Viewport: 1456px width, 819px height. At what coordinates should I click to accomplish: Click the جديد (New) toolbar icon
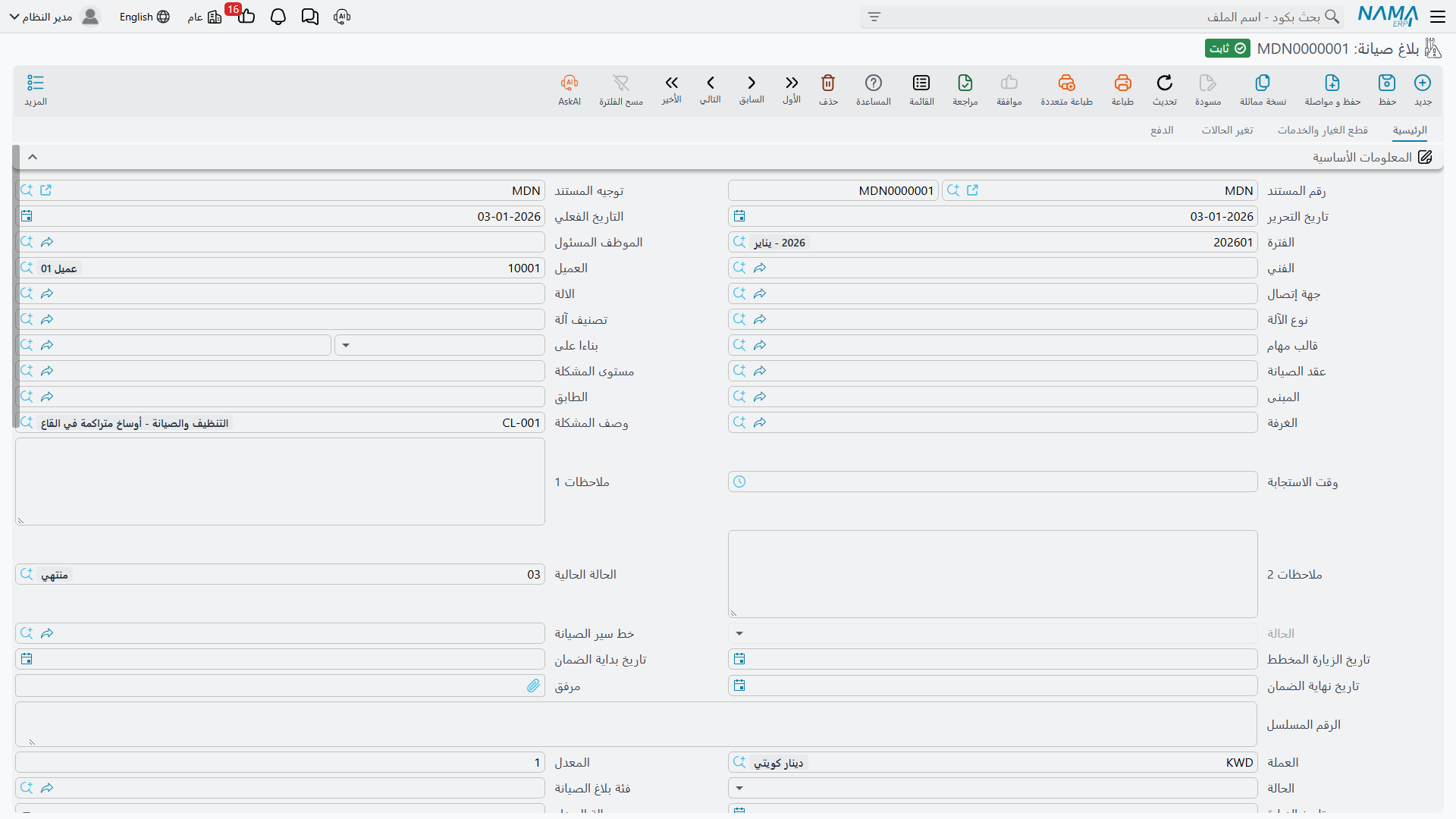click(x=1423, y=83)
